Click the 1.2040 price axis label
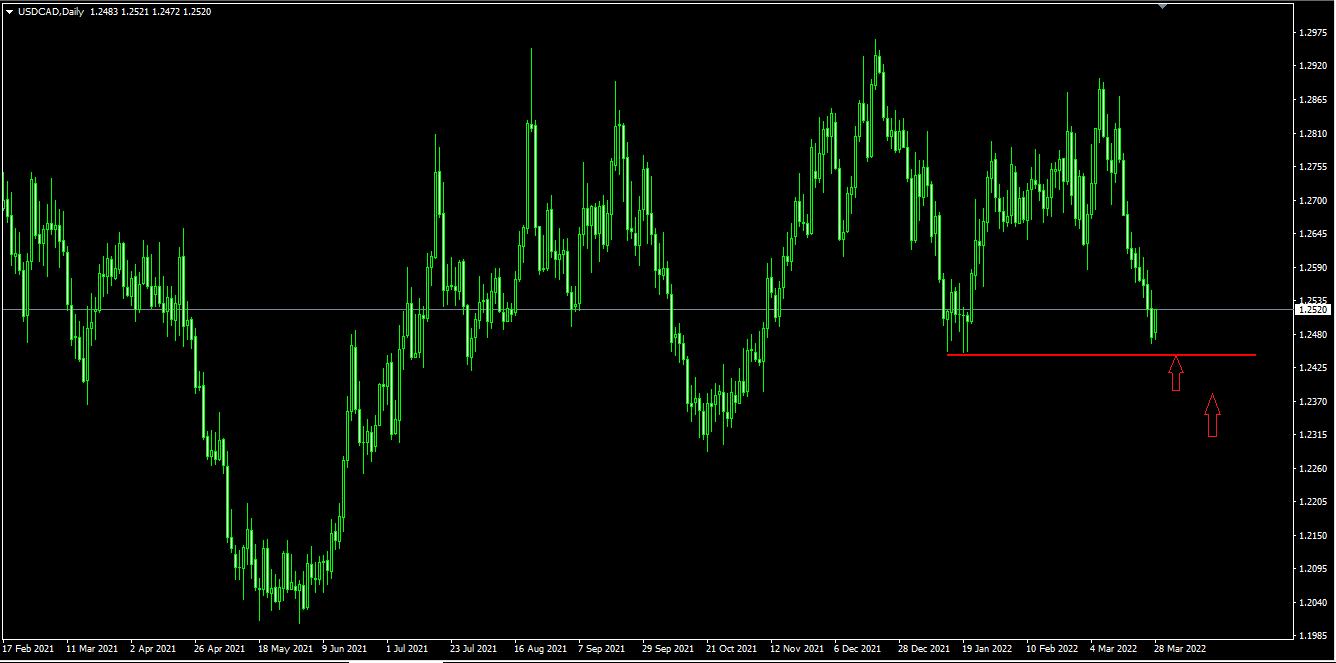 click(x=1312, y=603)
